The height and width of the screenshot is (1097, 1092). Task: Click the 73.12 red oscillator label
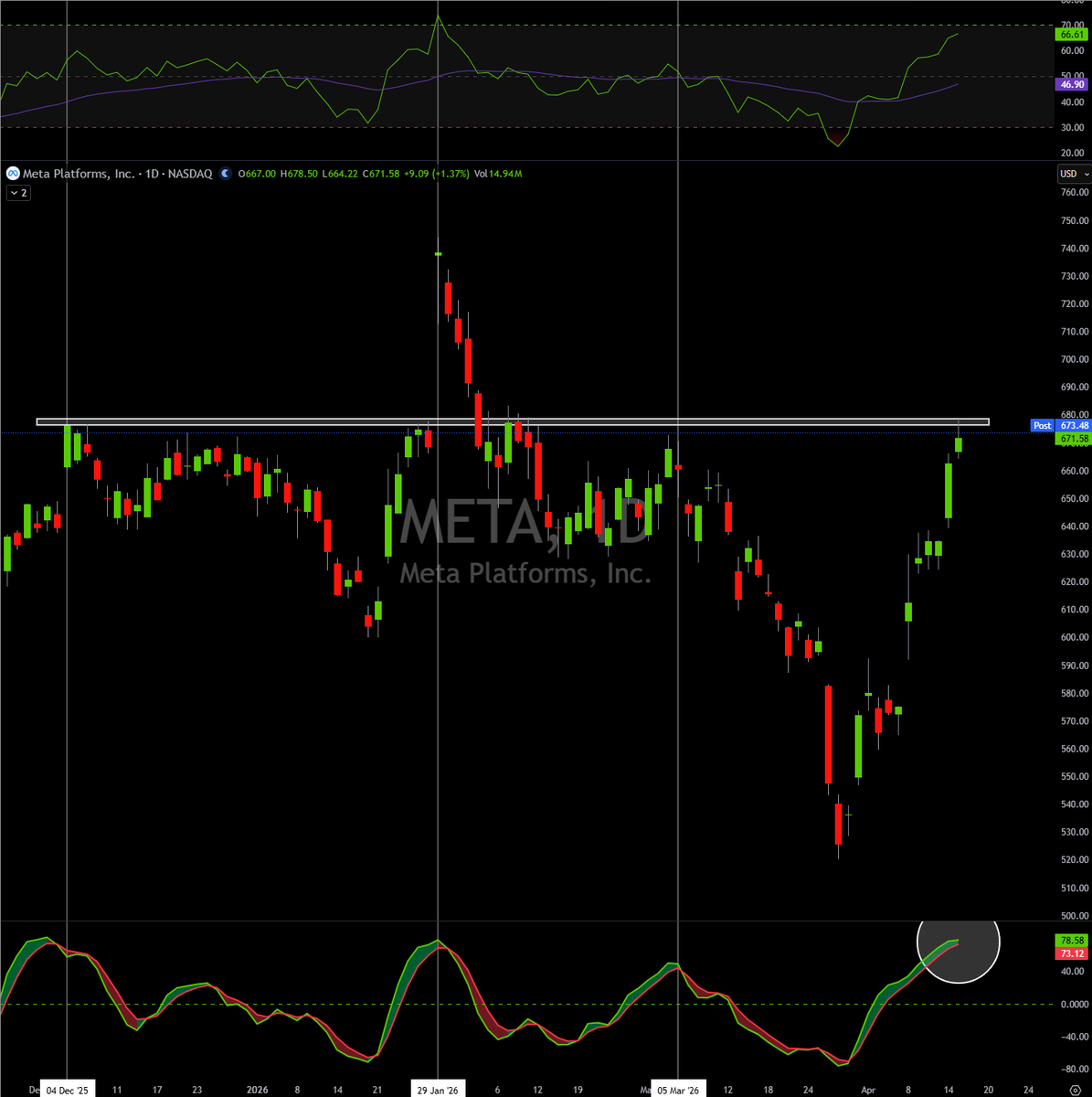pos(1070,953)
